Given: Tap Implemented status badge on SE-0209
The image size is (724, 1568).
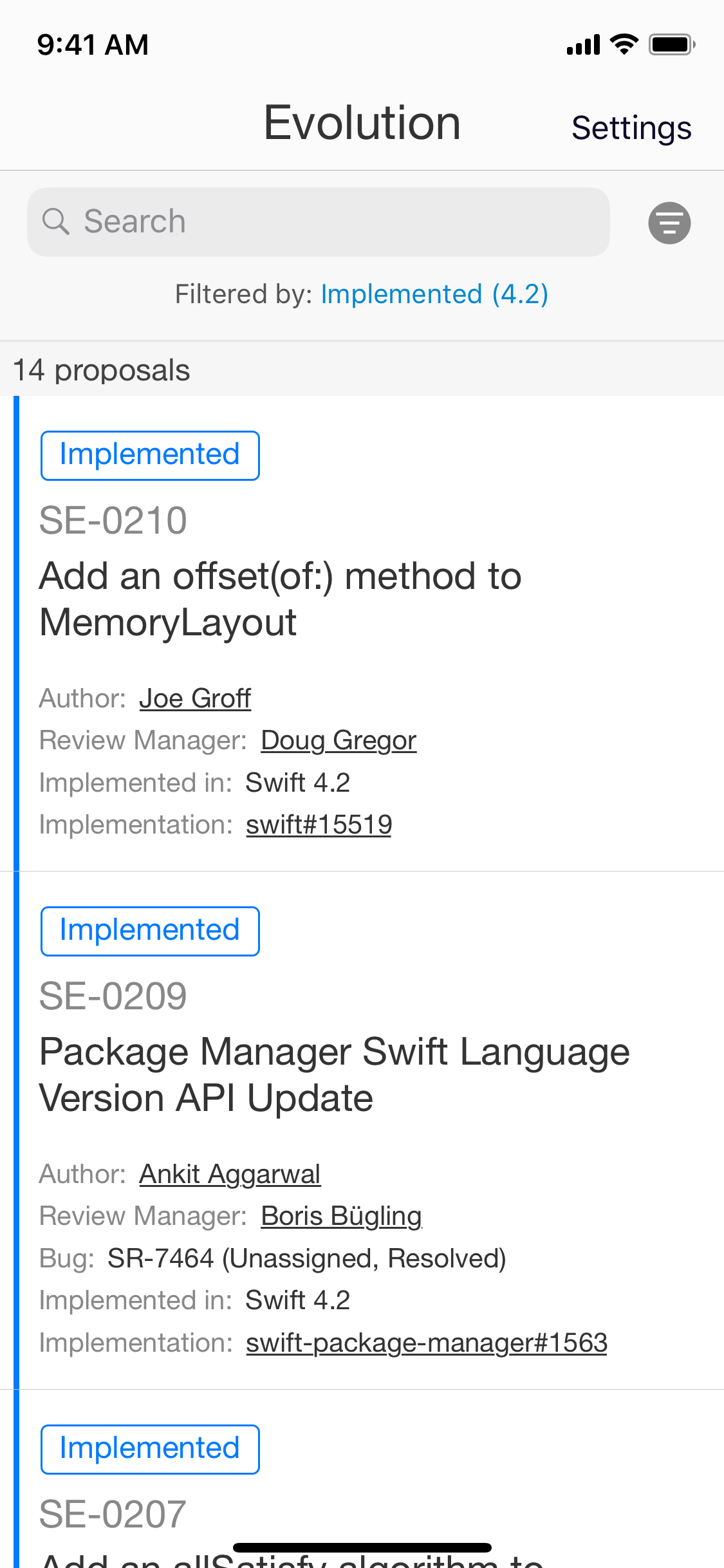Looking at the screenshot, I should [x=150, y=931].
